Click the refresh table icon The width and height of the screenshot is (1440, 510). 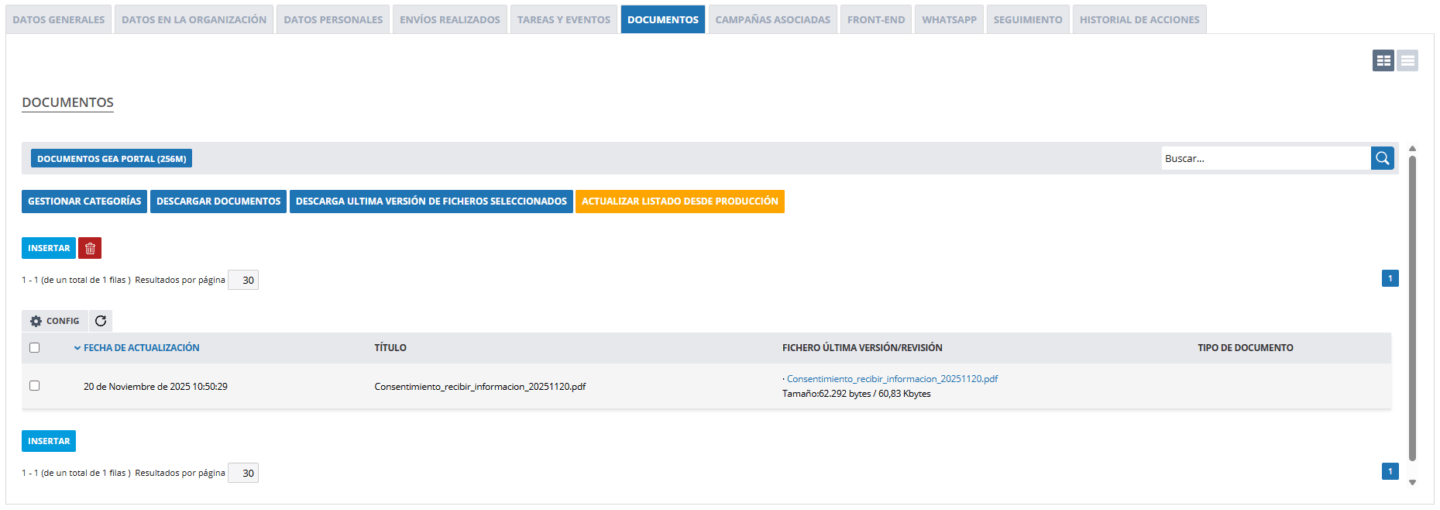tap(100, 321)
